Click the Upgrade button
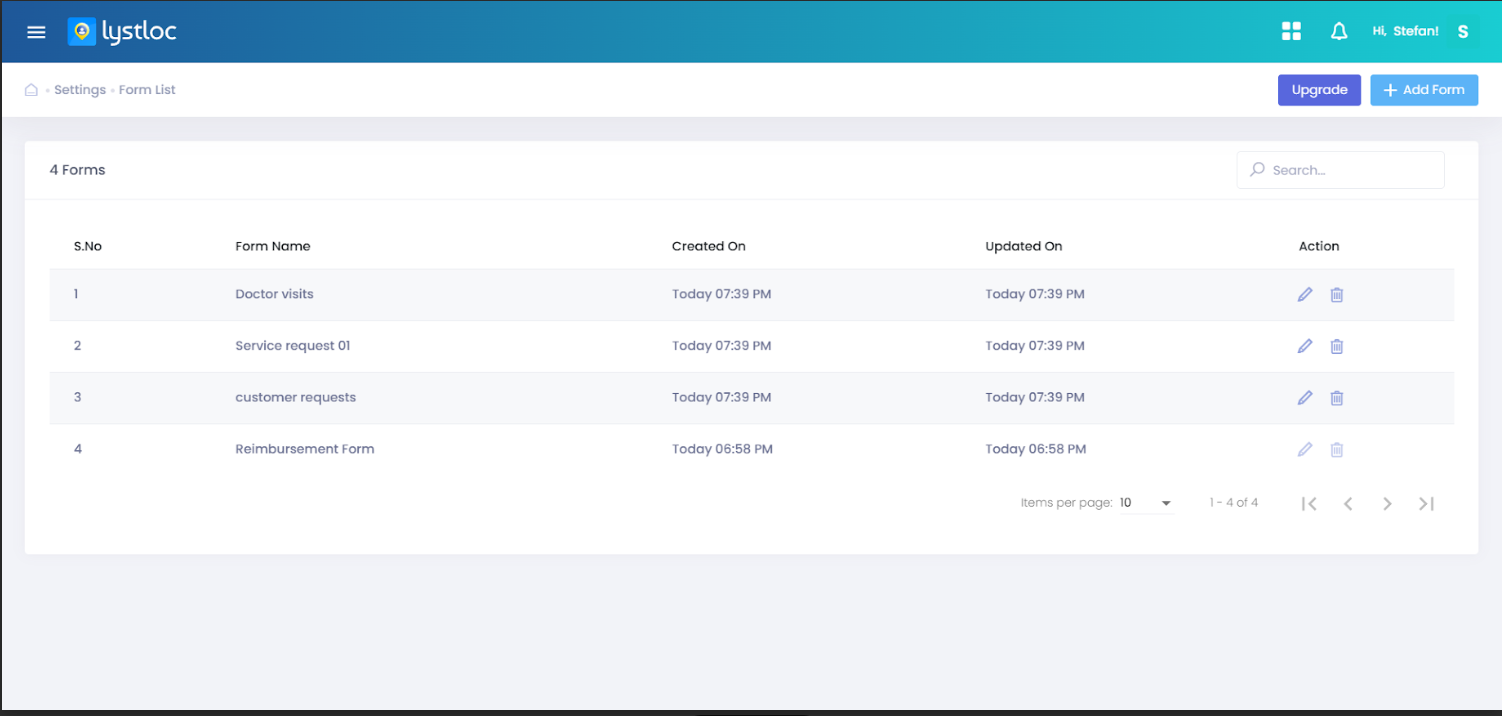The image size is (1502, 716). (1319, 90)
